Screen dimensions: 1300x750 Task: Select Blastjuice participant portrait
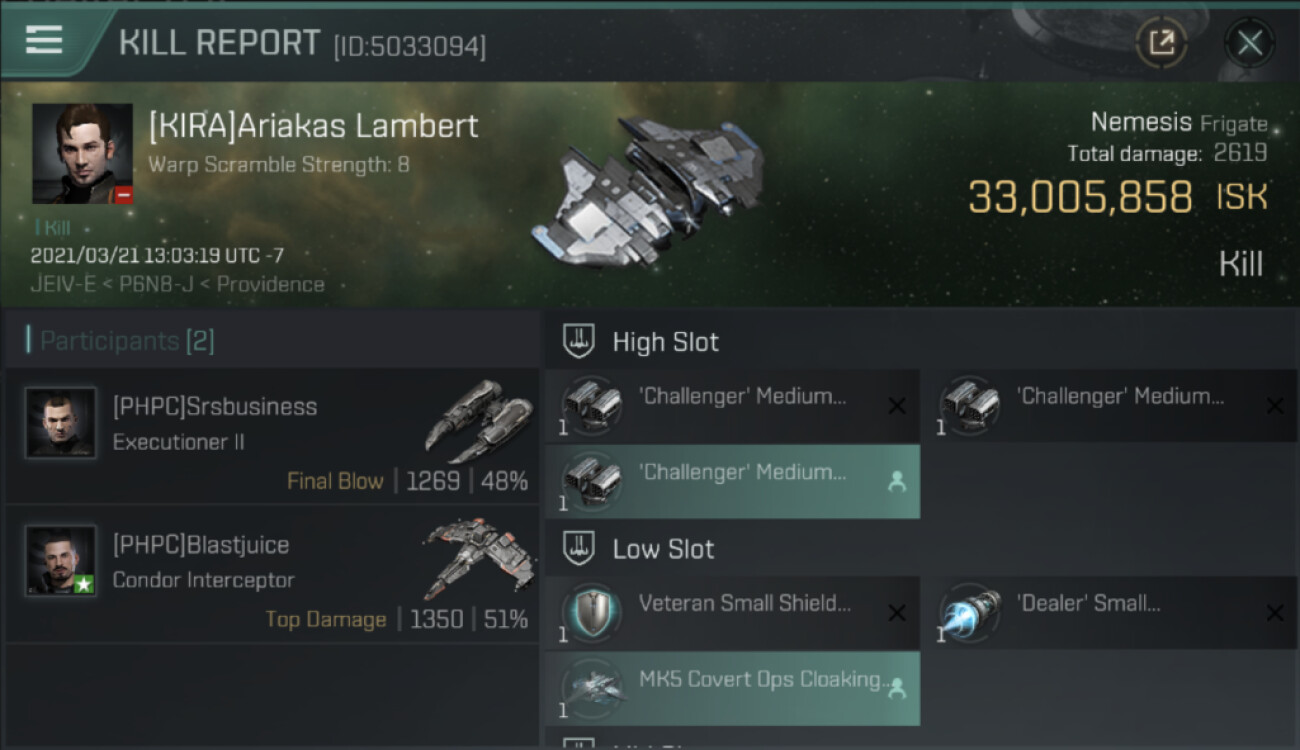coord(61,560)
